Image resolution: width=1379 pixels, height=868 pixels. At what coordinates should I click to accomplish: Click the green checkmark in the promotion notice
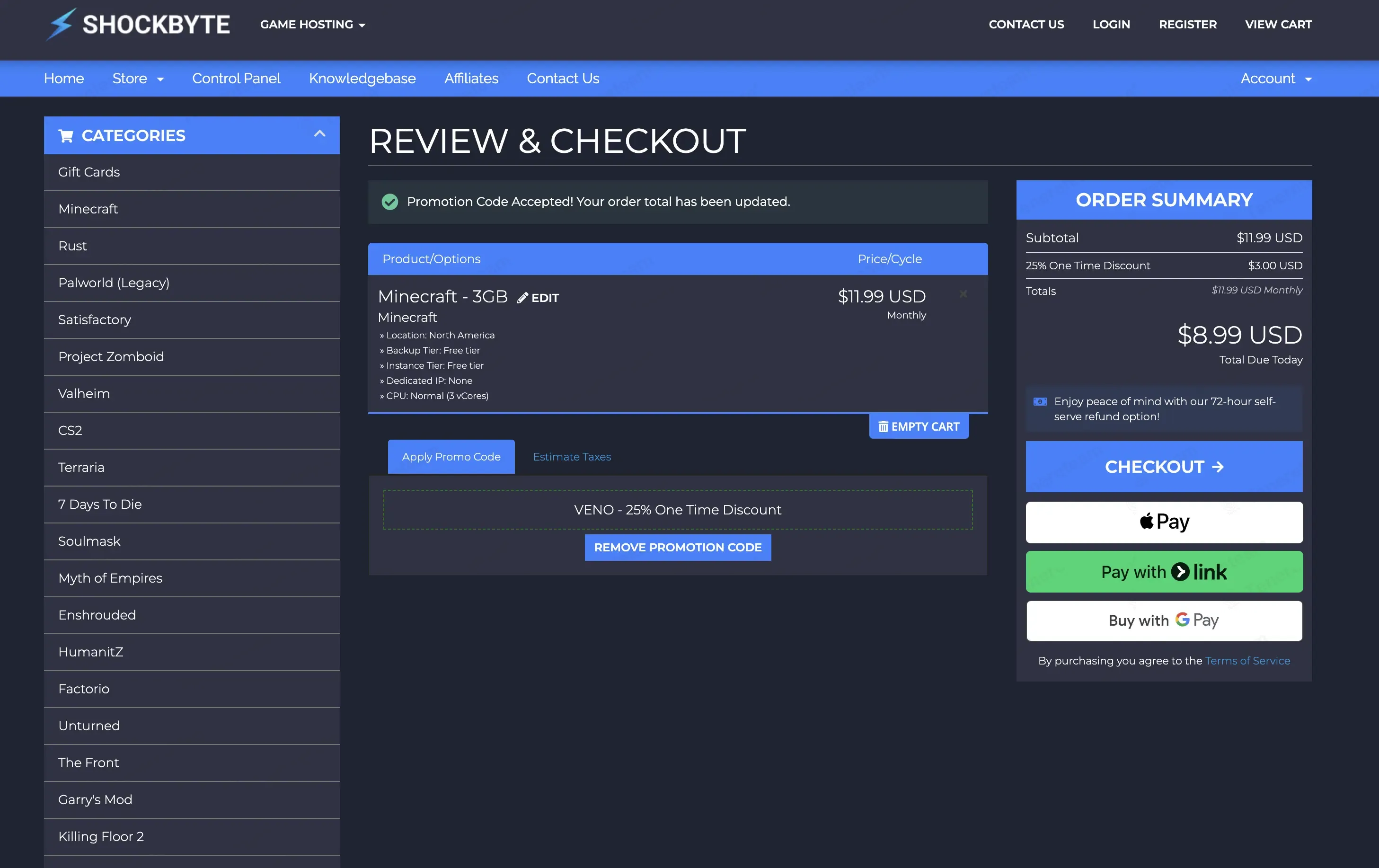click(390, 202)
